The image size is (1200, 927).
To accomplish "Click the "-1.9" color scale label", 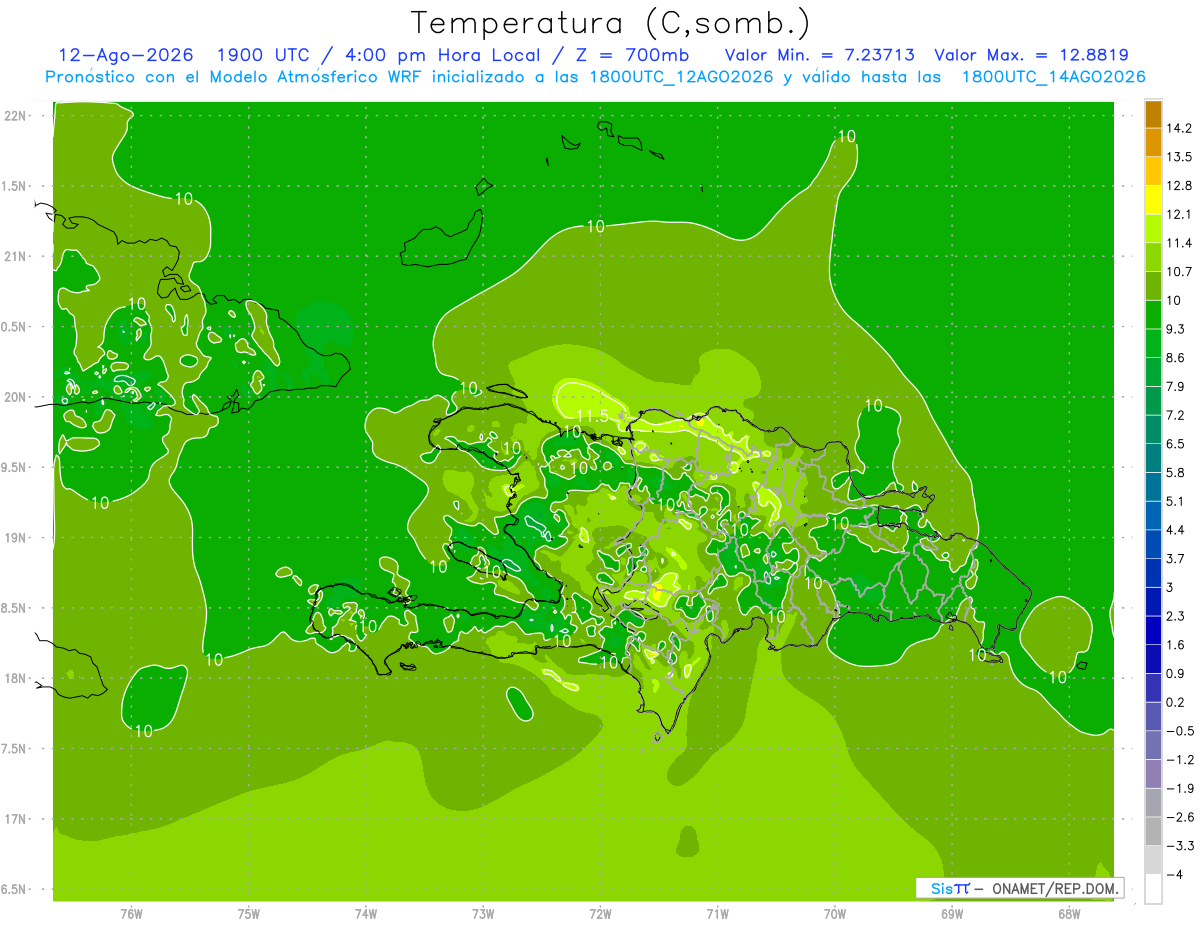I will point(1180,788).
